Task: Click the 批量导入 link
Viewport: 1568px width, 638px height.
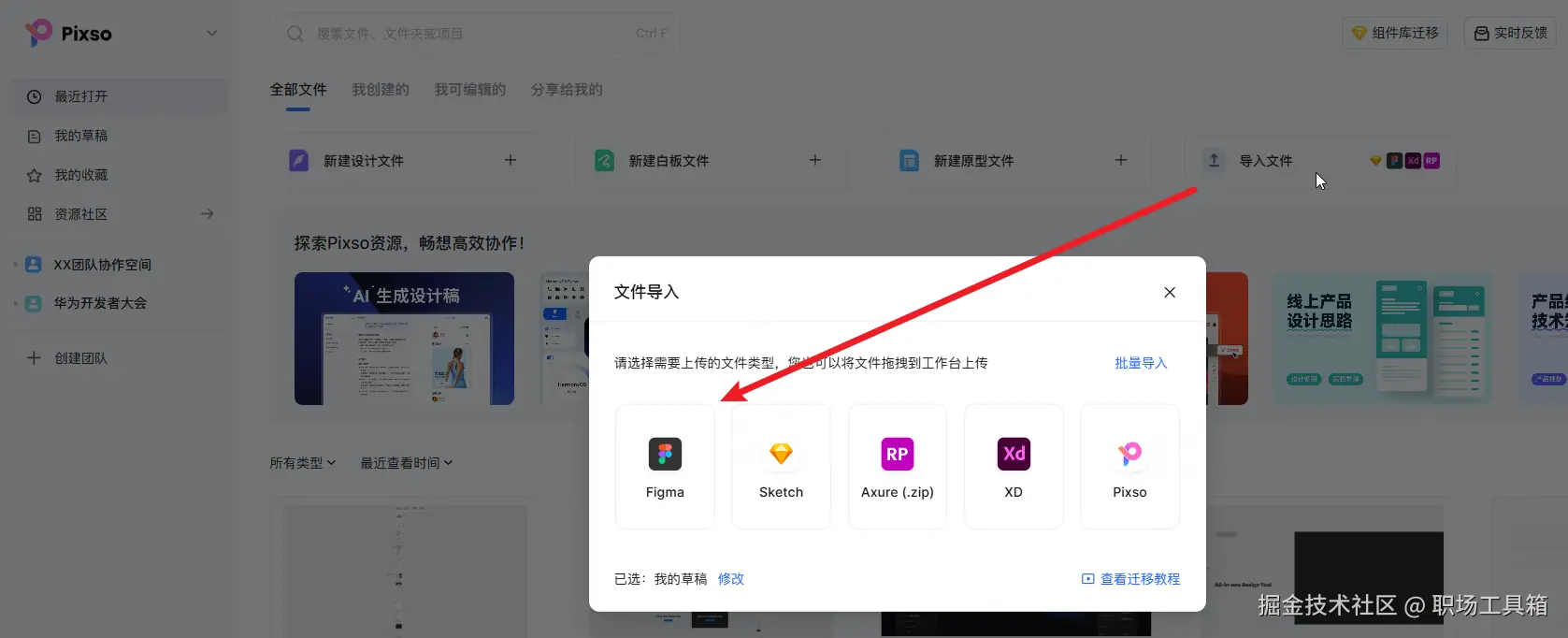Action: click(1141, 363)
